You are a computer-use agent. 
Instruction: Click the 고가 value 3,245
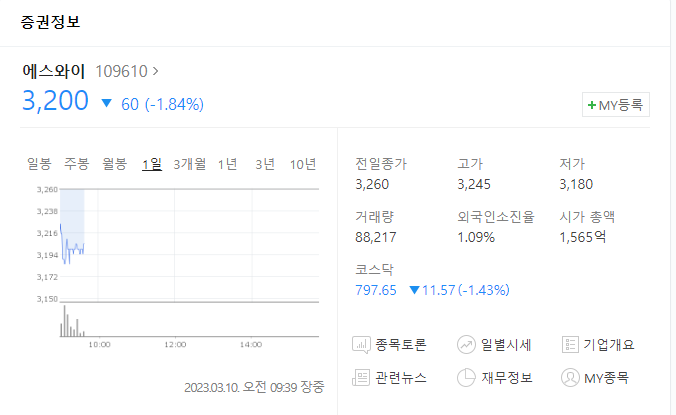(474, 184)
